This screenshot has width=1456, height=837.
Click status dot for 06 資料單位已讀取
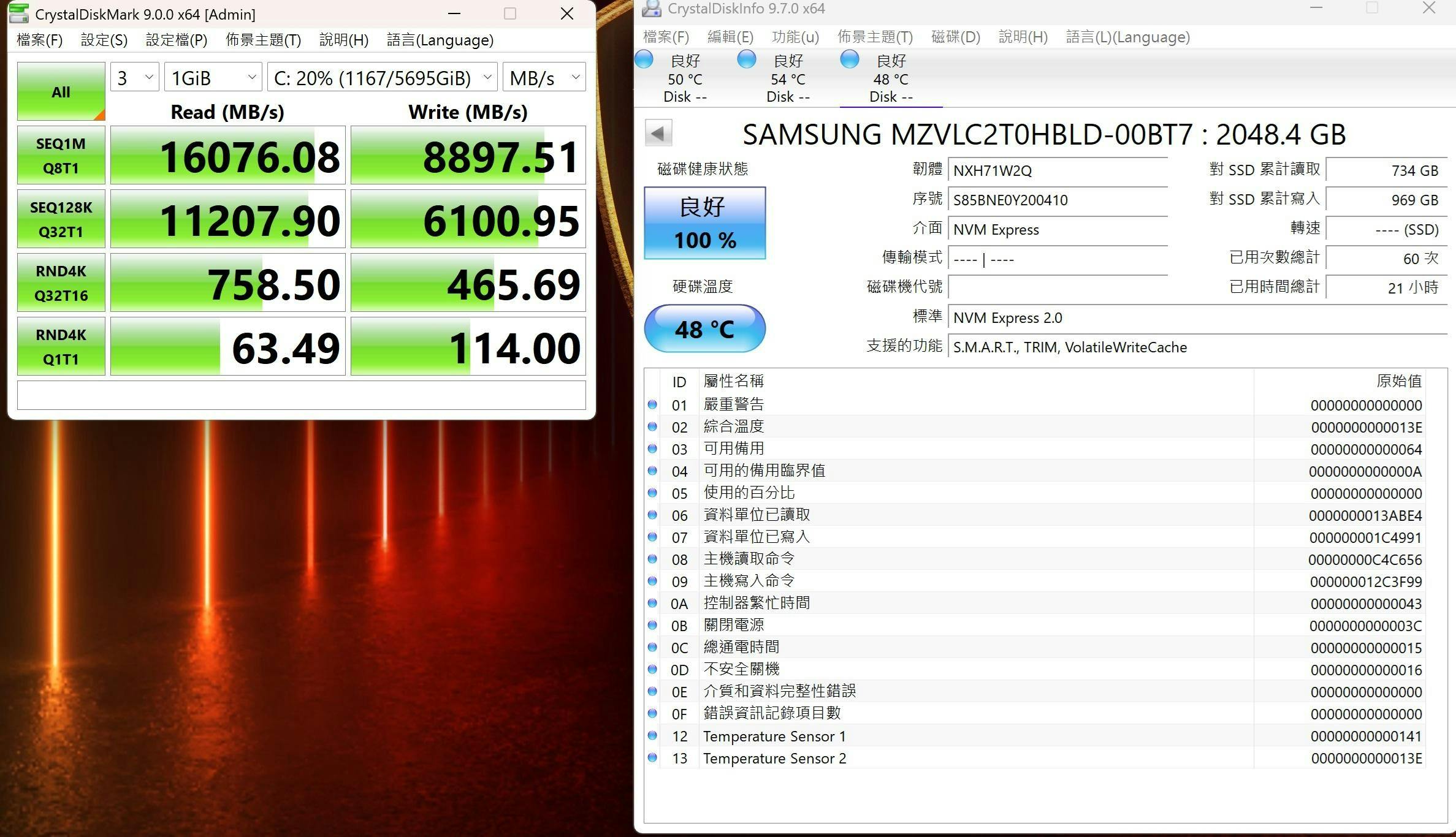tap(652, 515)
